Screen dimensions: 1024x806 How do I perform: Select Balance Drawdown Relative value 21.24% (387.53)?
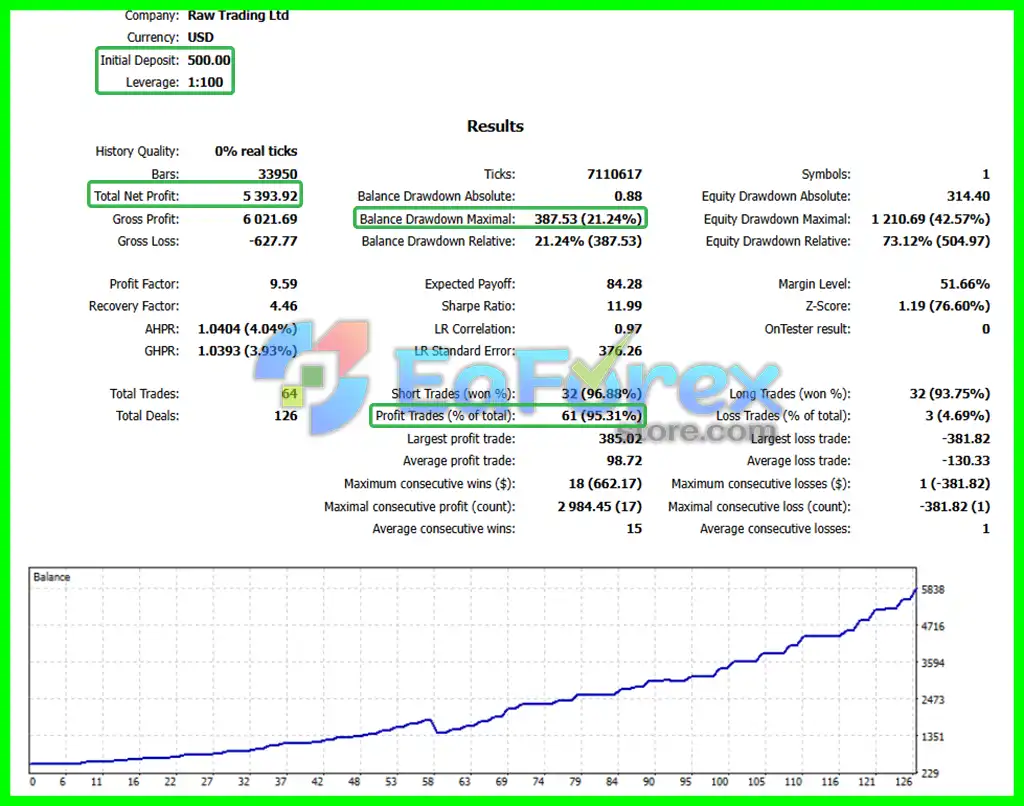coord(588,241)
